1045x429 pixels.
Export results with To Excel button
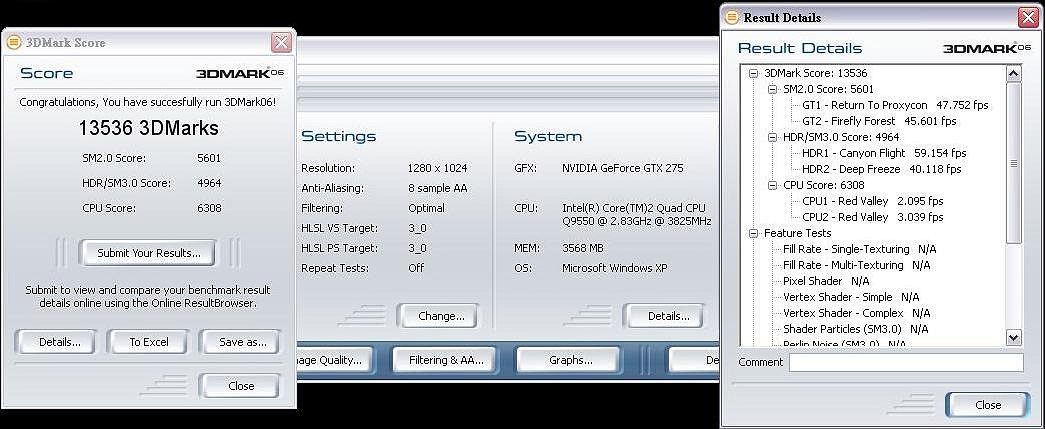point(149,342)
